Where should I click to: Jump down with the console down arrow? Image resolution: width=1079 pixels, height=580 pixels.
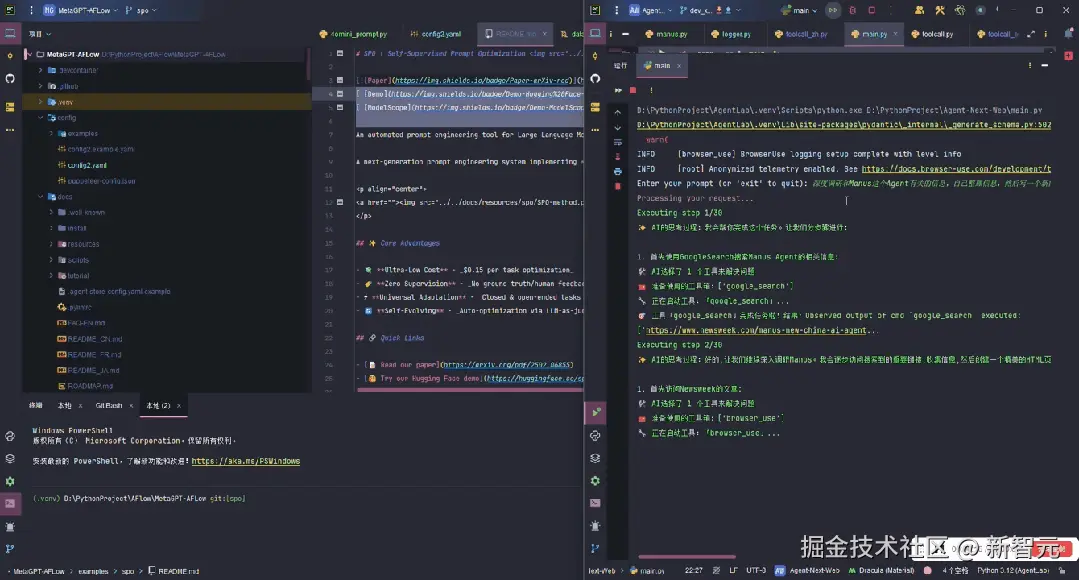[618, 127]
